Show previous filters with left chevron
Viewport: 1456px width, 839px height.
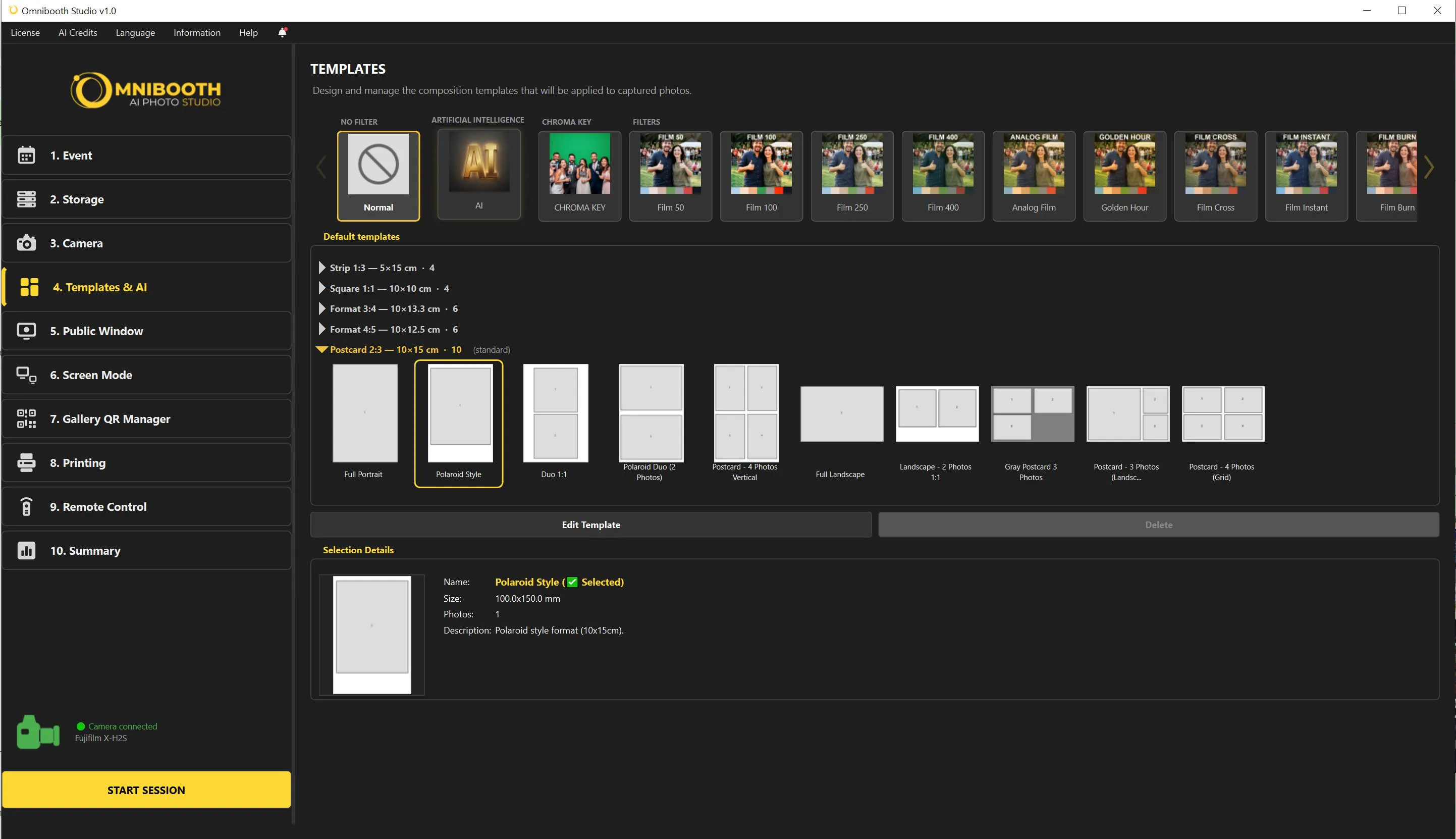coord(321,167)
